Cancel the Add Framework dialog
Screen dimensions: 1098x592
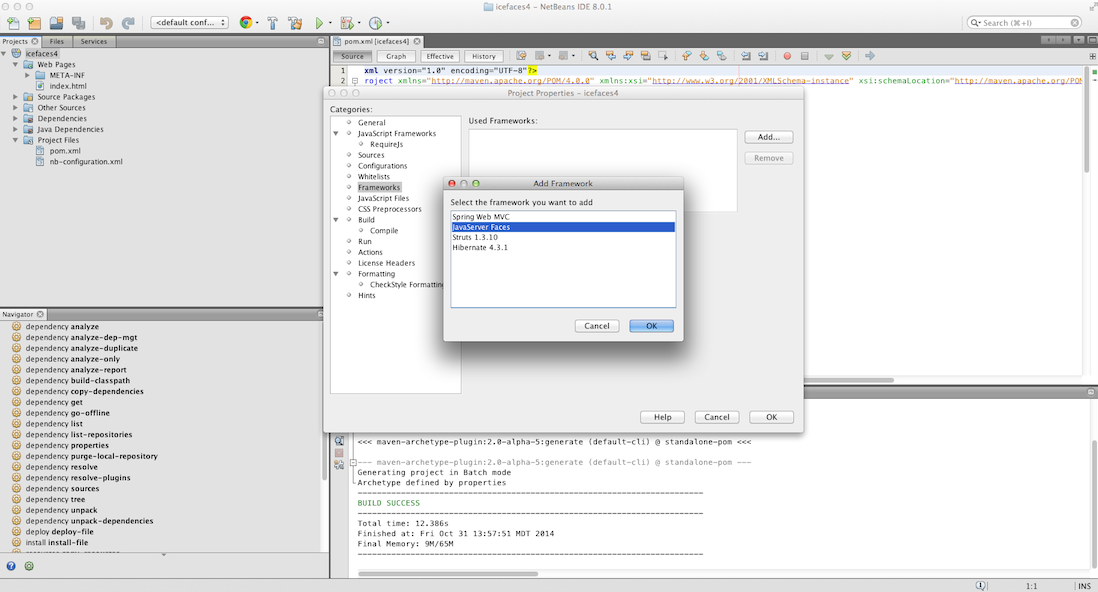pos(596,326)
